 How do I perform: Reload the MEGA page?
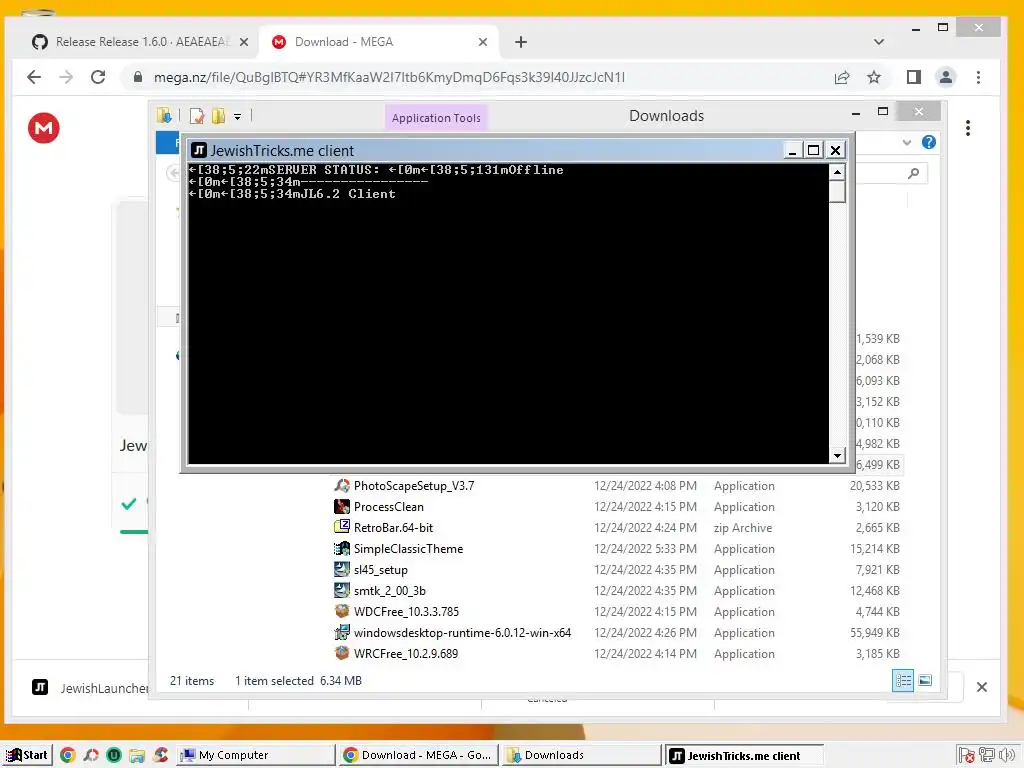tap(98, 77)
